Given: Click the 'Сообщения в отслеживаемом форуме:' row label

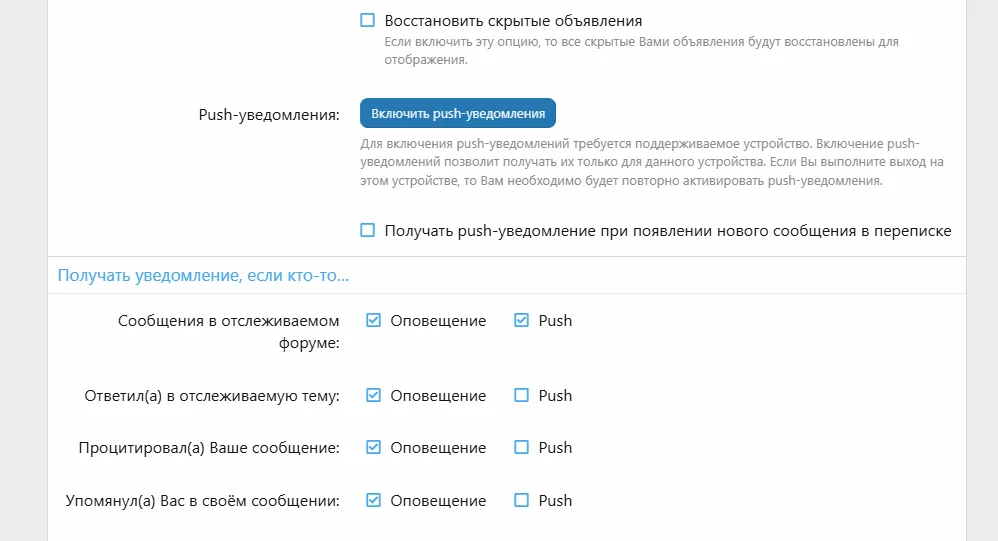Looking at the screenshot, I should (x=228, y=332).
